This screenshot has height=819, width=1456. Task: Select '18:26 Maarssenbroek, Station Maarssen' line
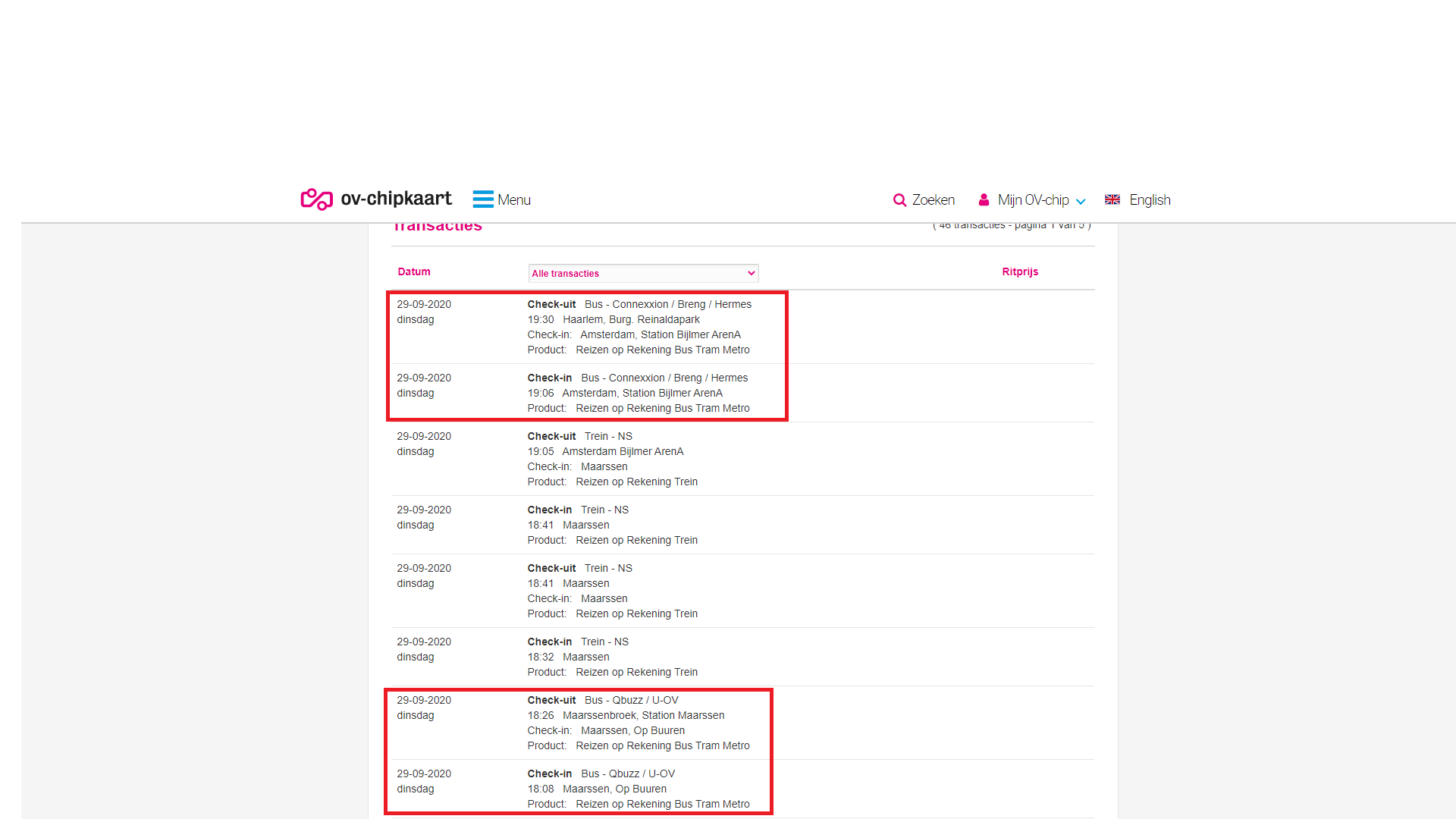pyautogui.click(x=626, y=715)
